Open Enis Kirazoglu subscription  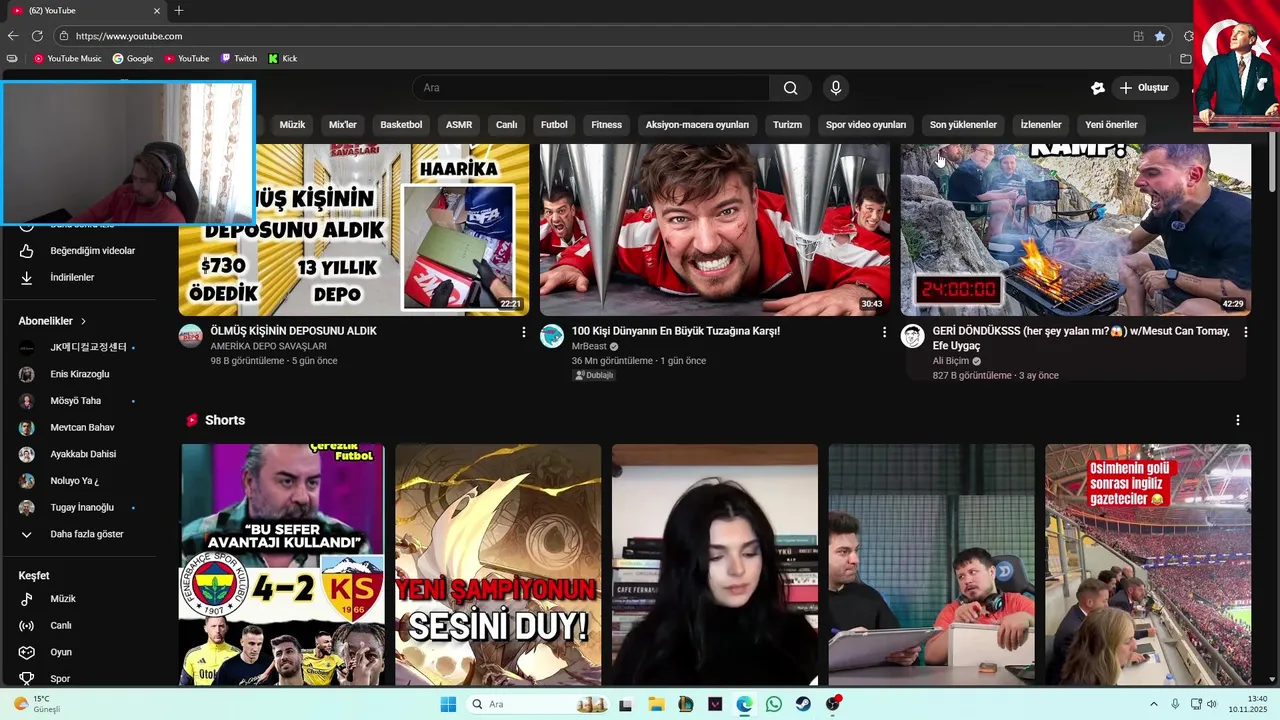click(x=78, y=374)
